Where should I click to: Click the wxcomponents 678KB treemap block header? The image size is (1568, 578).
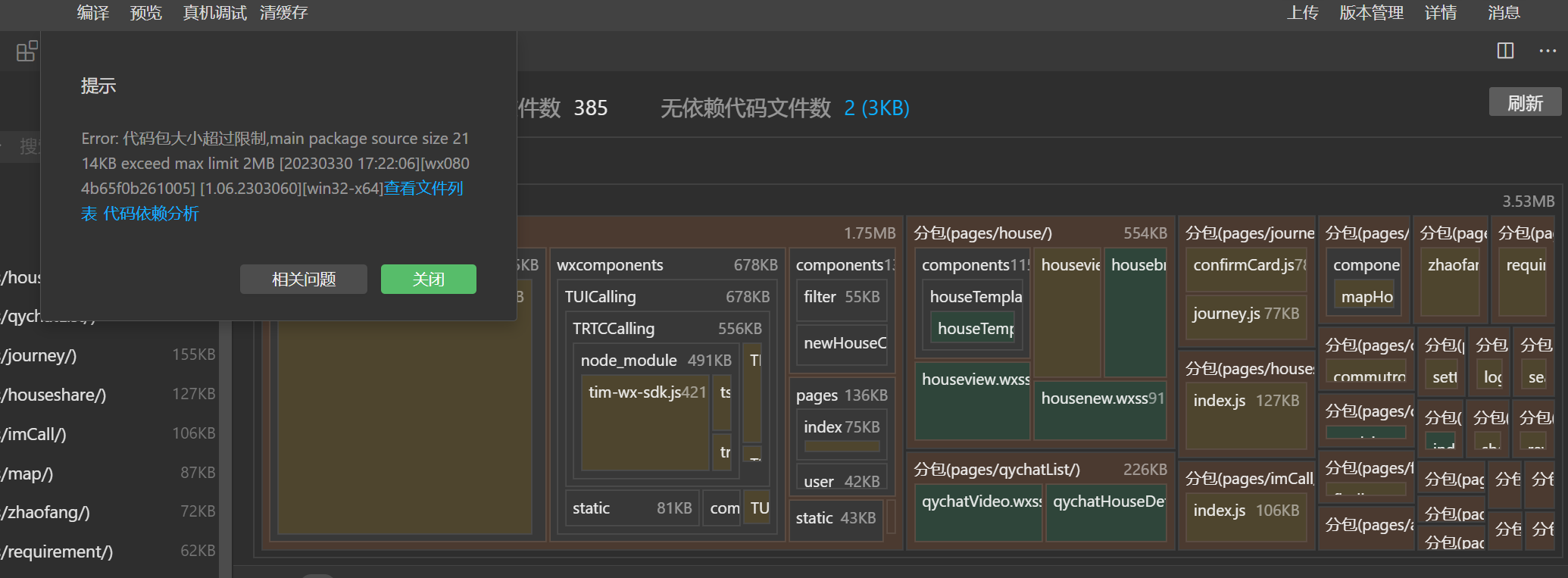coord(667,265)
